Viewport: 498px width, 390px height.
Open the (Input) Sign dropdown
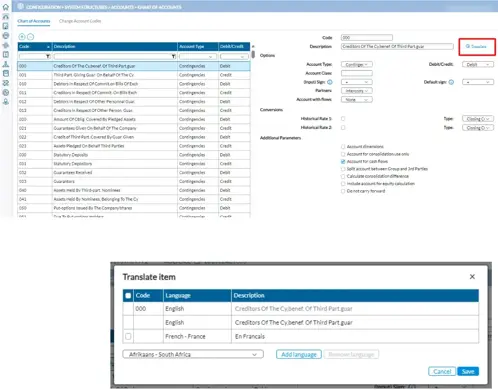(357, 82)
